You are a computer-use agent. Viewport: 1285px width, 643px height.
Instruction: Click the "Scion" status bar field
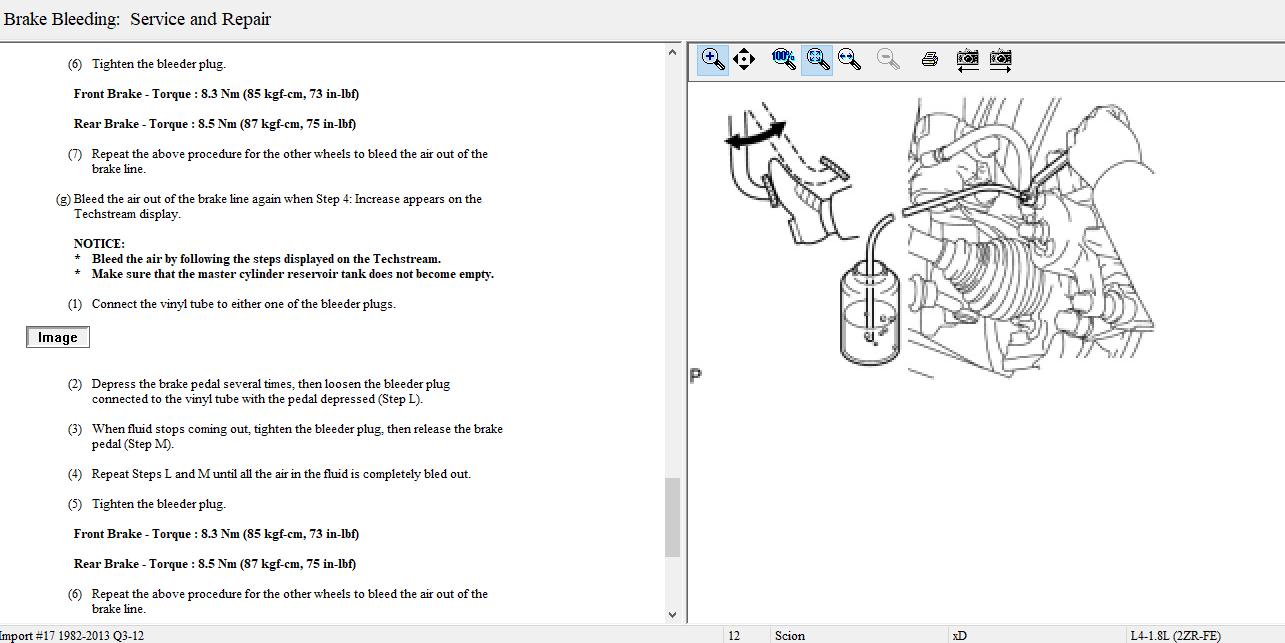(x=790, y=635)
